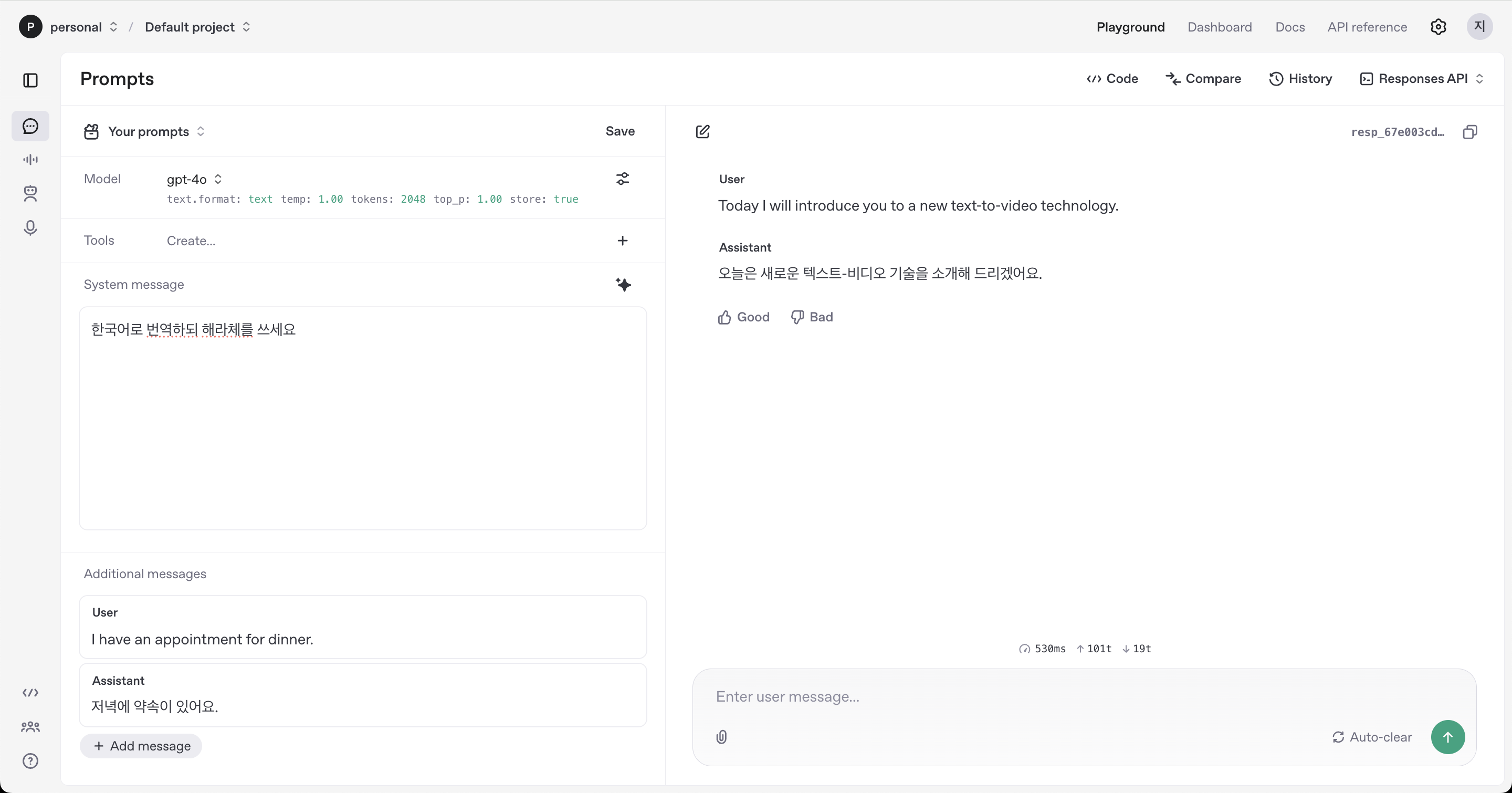The width and height of the screenshot is (1512, 793).
Task: Click the new chat edit pencil icon
Action: click(702, 131)
